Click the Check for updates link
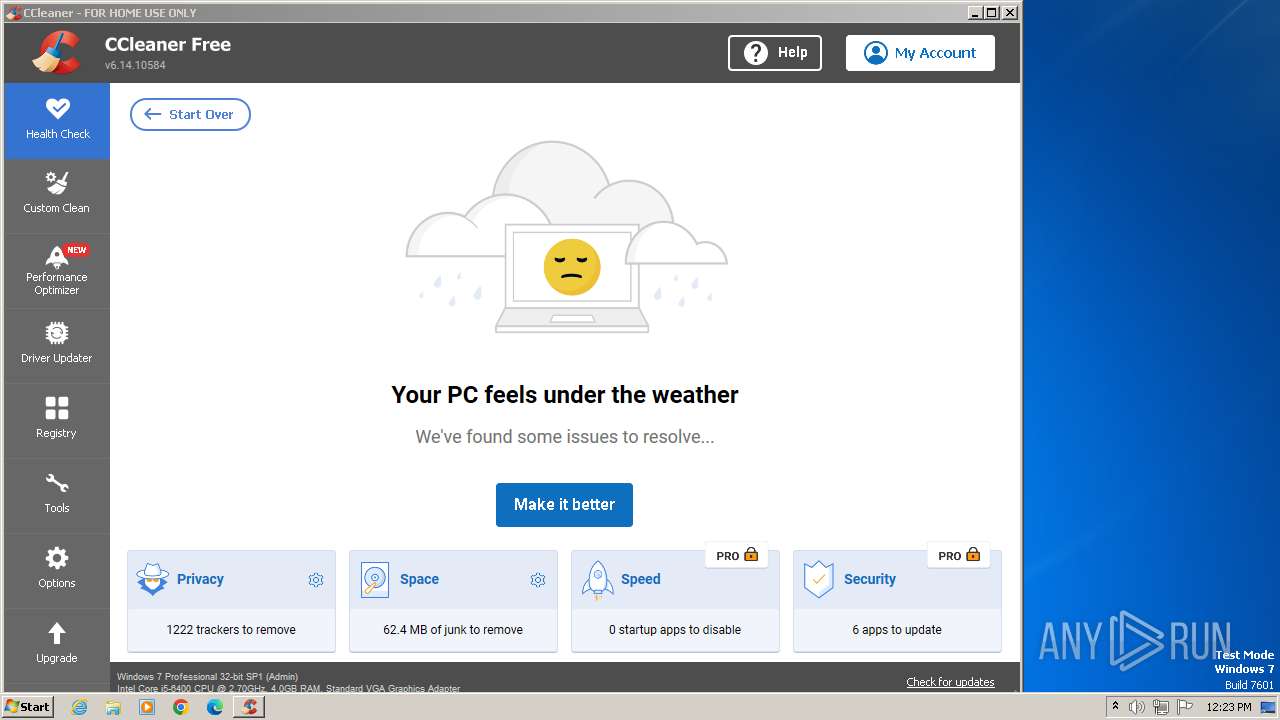This screenshot has height=720, width=1280. pos(950,682)
